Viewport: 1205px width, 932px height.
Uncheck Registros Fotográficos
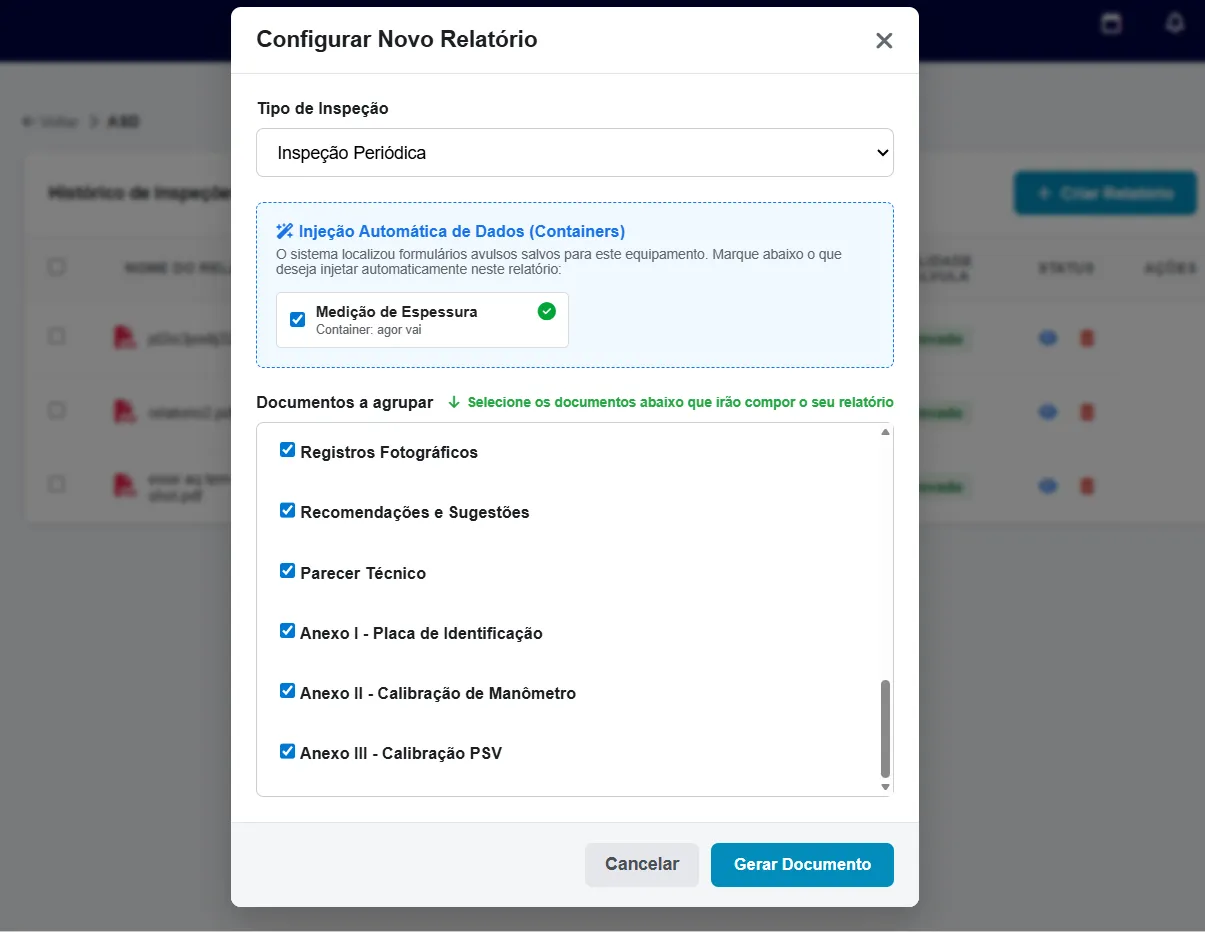point(288,451)
